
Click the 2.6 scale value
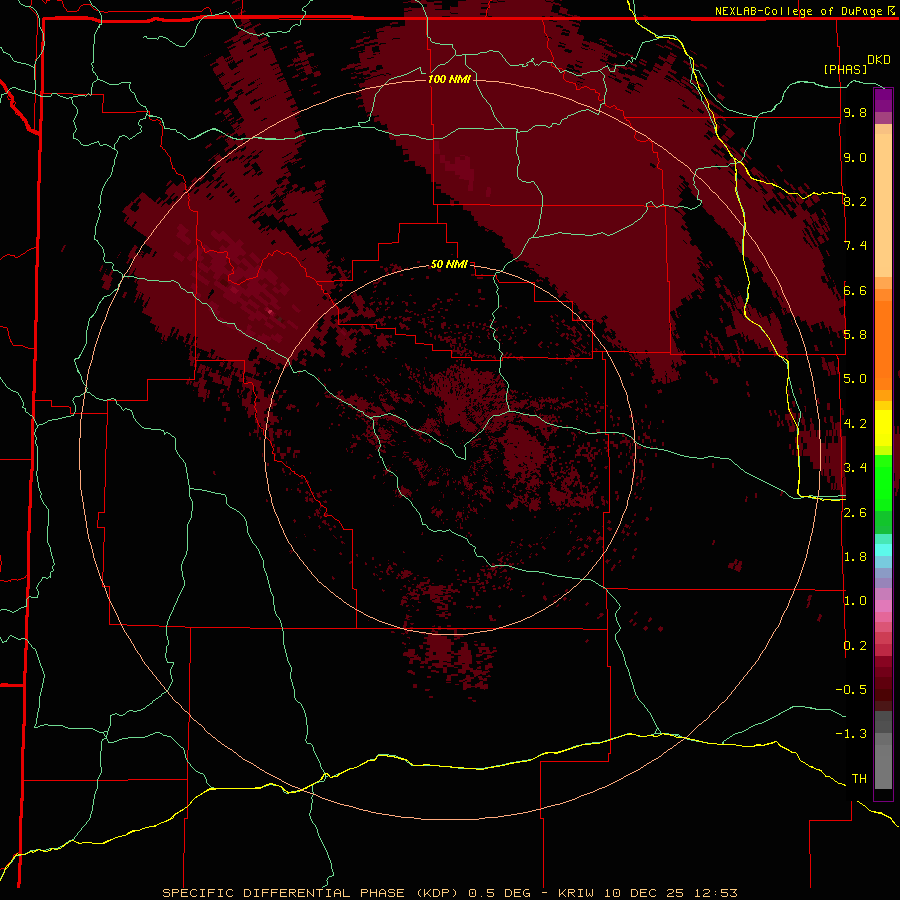point(855,513)
